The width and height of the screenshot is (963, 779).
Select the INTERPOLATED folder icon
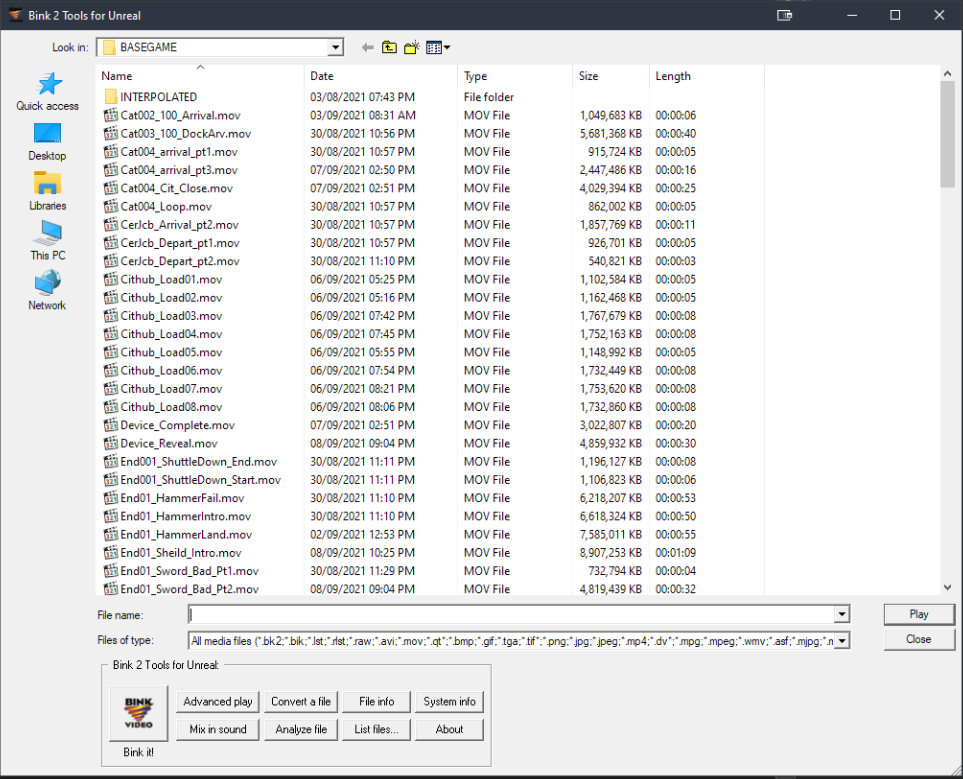(111, 97)
